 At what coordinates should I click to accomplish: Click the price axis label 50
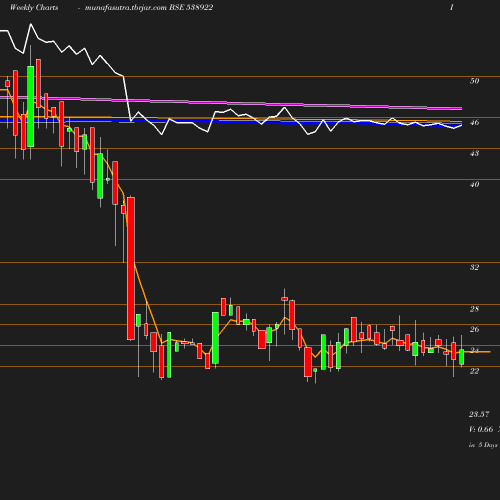[474, 81]
